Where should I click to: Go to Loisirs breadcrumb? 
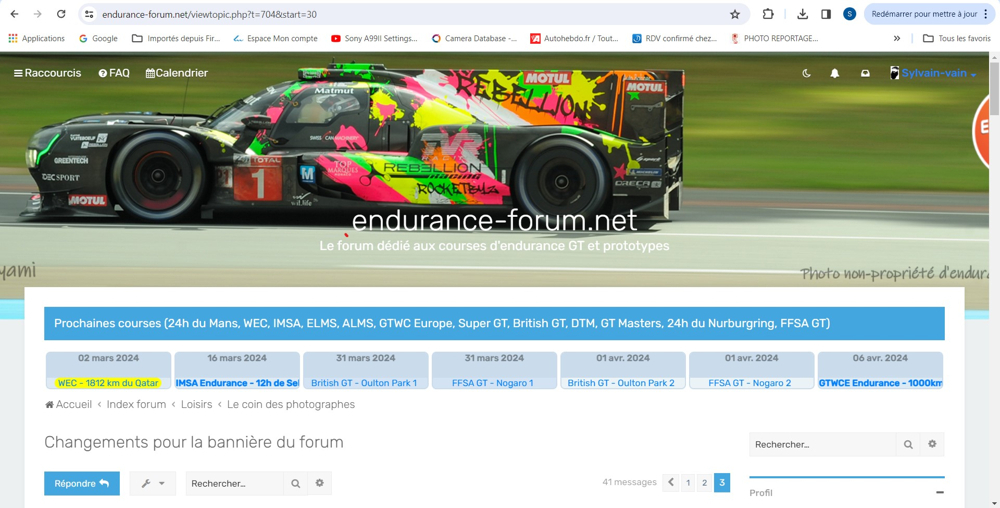click(196, 405)
